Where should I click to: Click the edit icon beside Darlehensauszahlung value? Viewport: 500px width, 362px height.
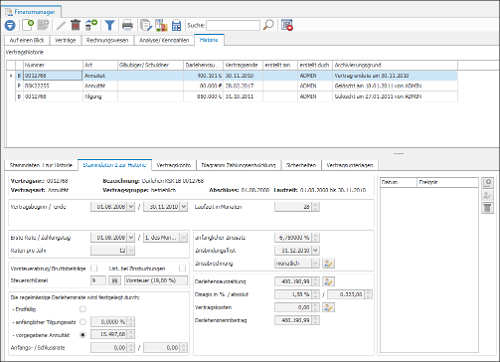[328, 281]
